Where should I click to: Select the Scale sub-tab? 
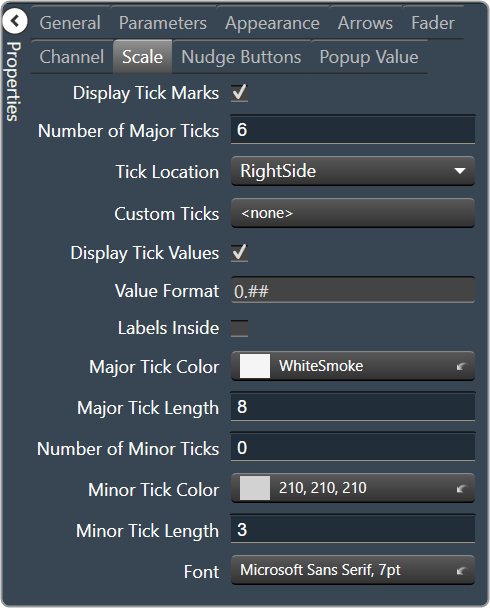coord(142,57)
